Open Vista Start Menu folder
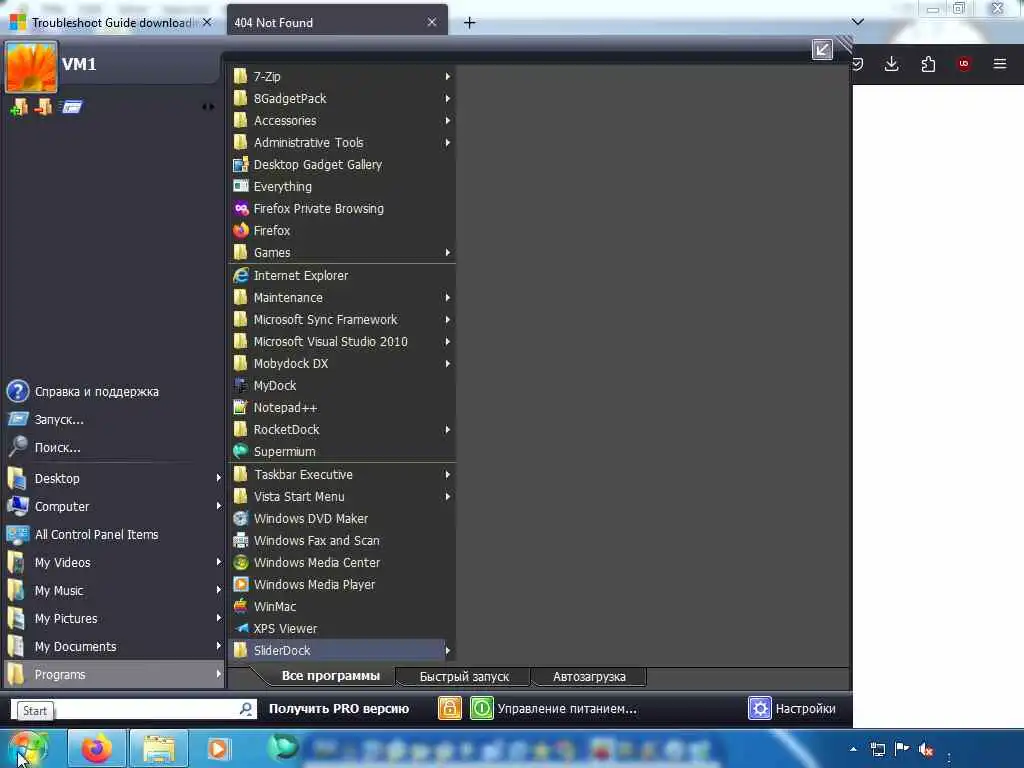Viewport: 1024px width, 768px height. [x=342, y=497]
